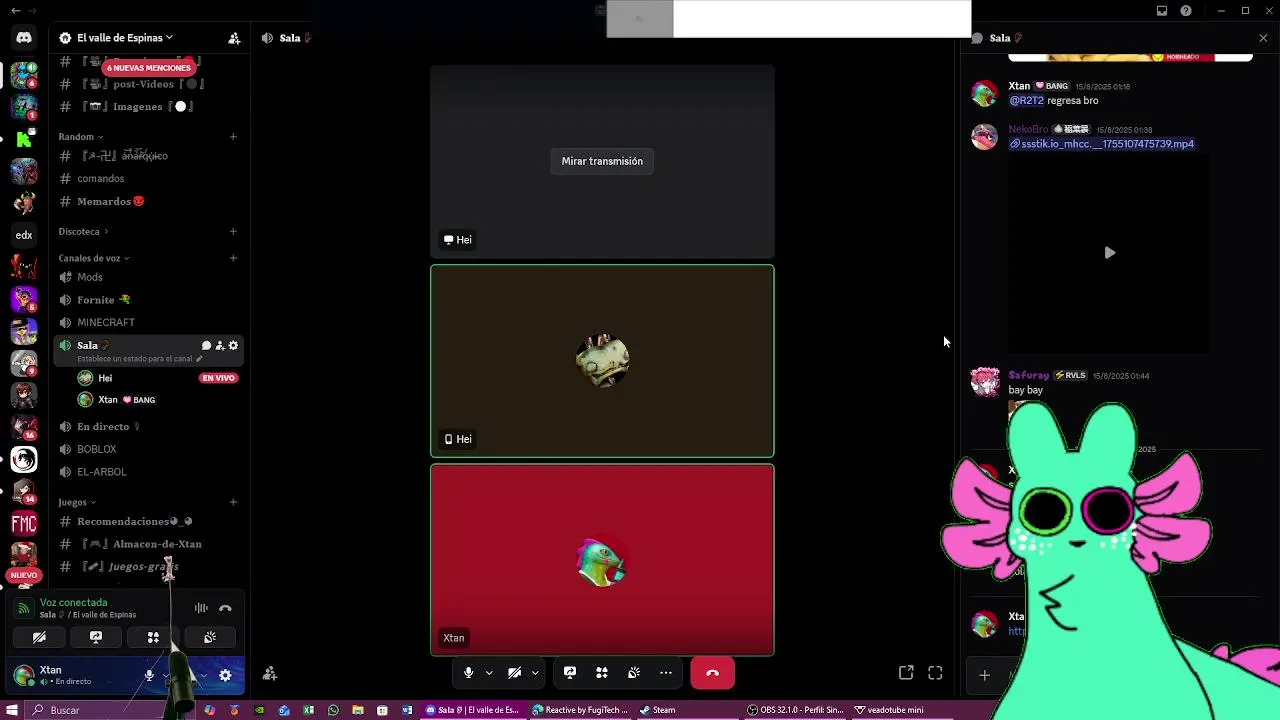Collapse the Random category
This screenshot has height=720, width=1280.
[x=80, y=136]
